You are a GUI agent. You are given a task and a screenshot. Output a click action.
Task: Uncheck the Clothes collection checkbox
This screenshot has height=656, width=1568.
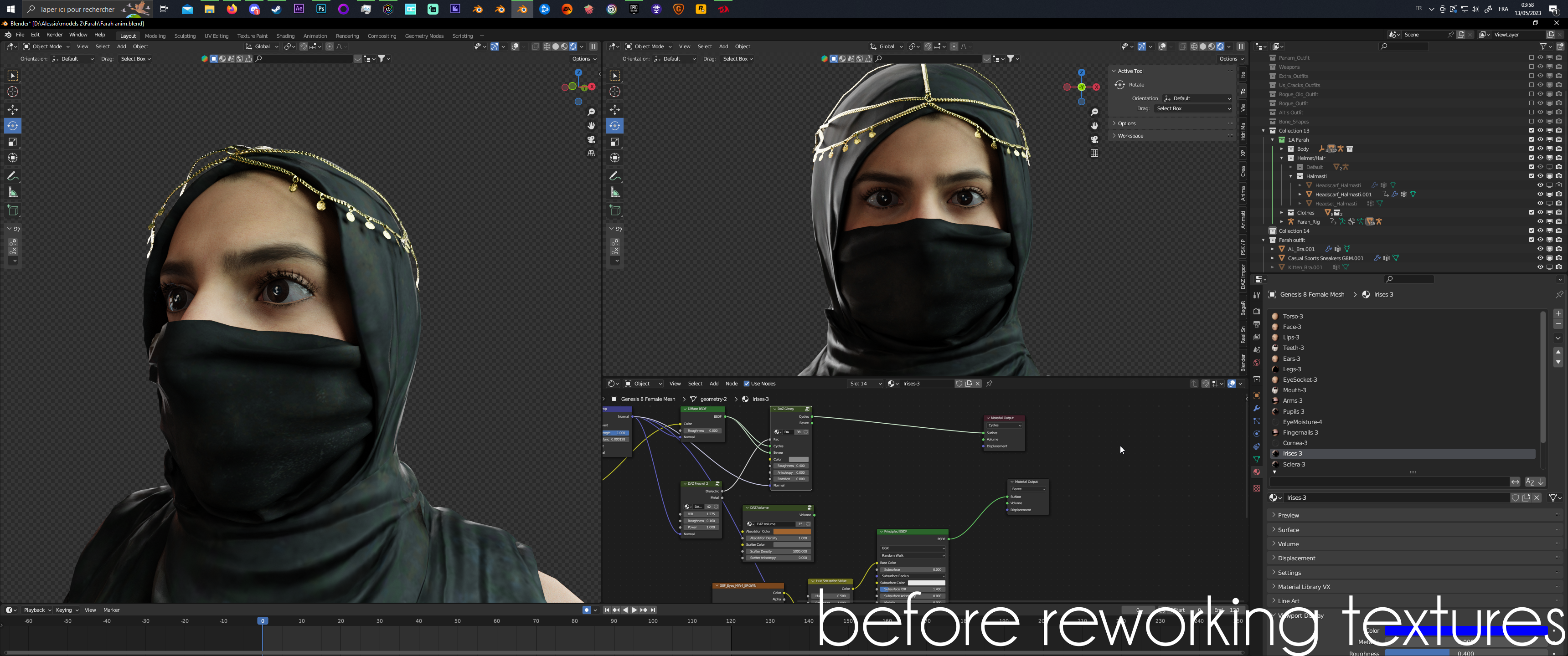(1532, 212)
